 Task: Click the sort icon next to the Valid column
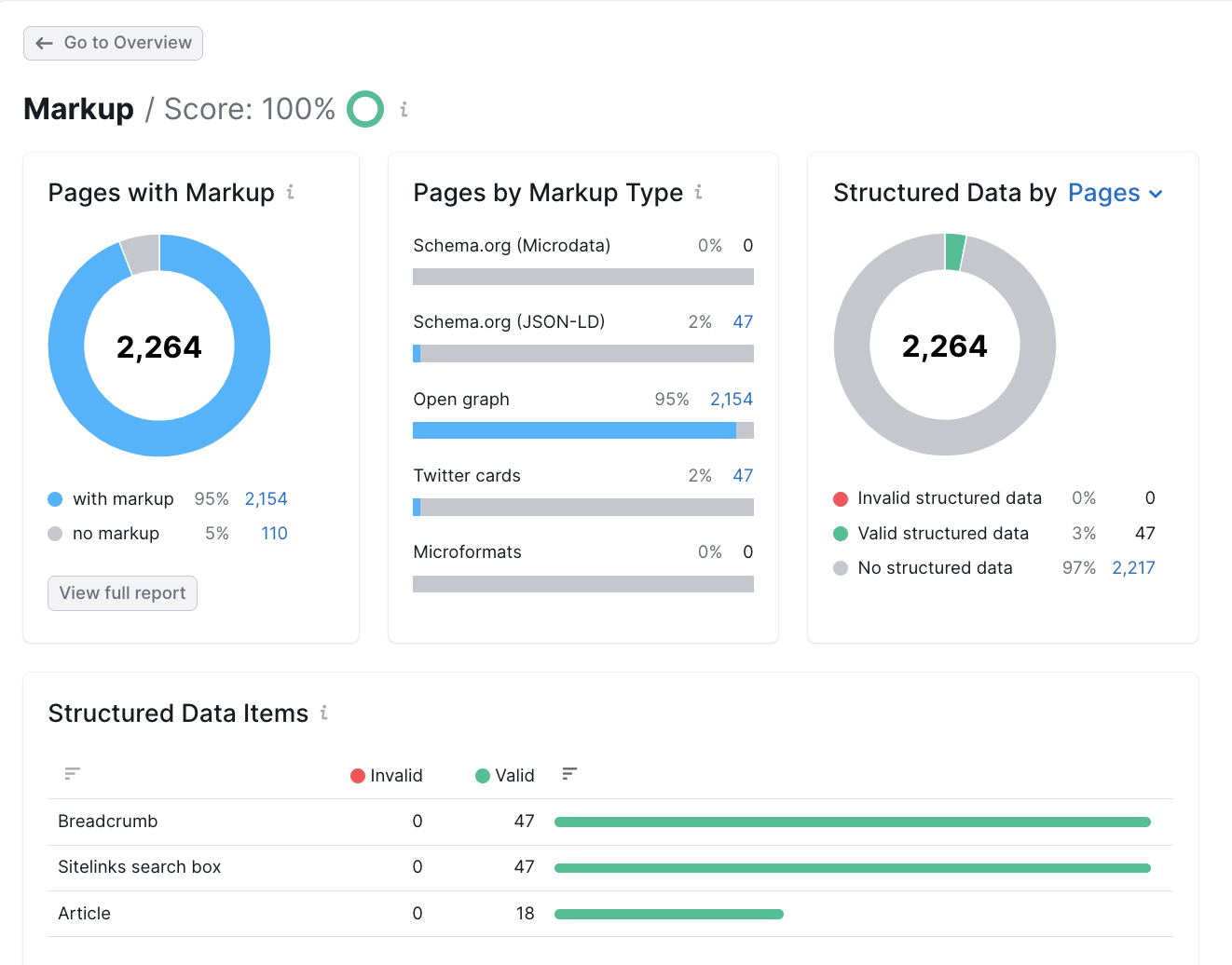point(569,774)
